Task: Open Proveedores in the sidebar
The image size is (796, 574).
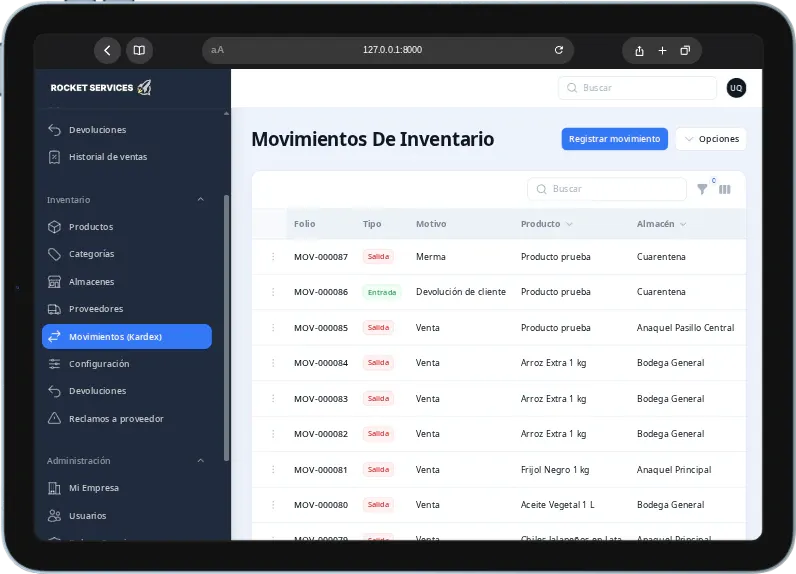Action: (127, 309)
